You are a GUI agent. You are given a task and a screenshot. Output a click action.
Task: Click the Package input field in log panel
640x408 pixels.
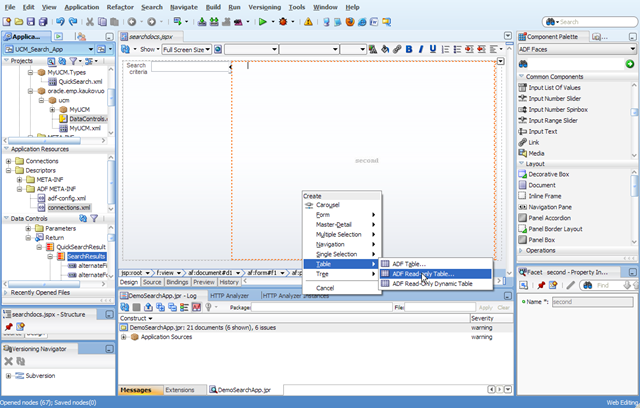322,307
